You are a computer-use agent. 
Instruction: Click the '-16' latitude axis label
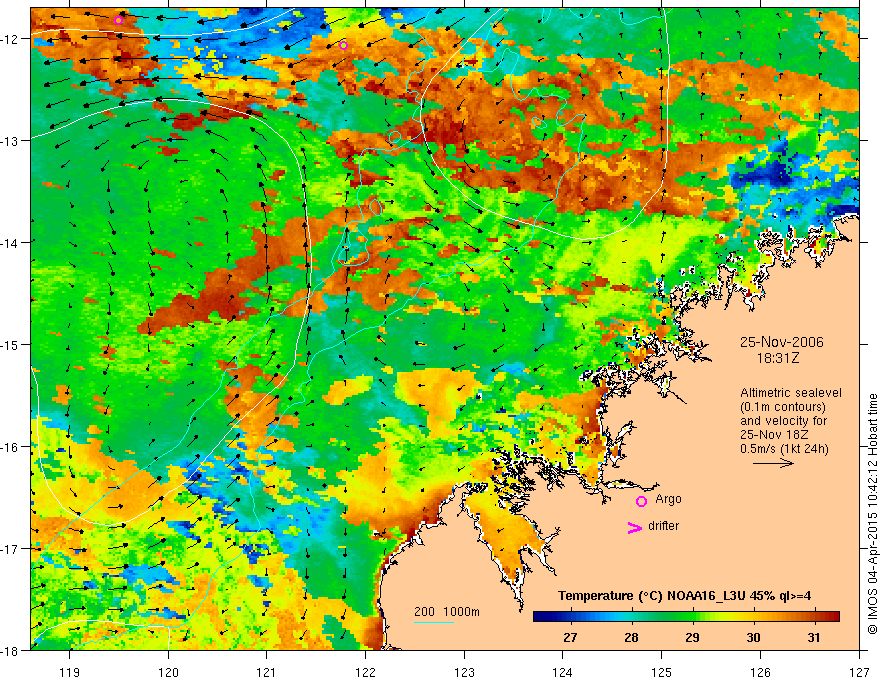point(9,447)
